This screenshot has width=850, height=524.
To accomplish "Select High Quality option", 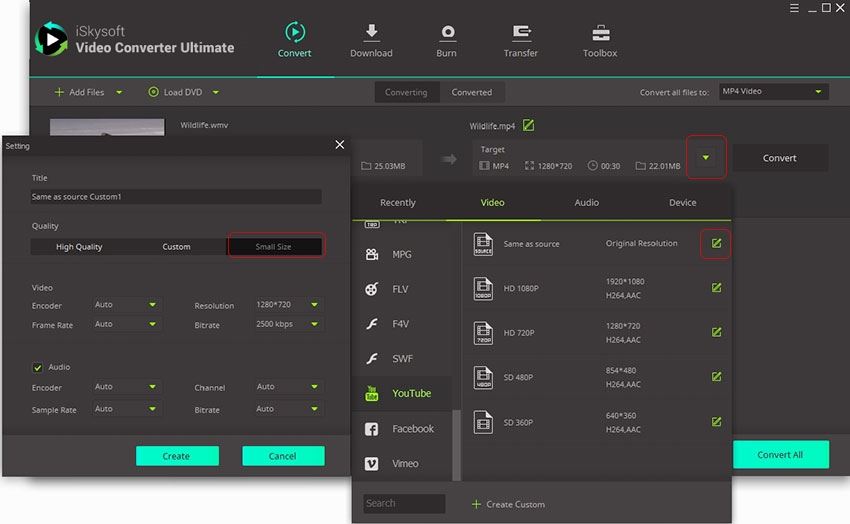I will pos(79,247).
